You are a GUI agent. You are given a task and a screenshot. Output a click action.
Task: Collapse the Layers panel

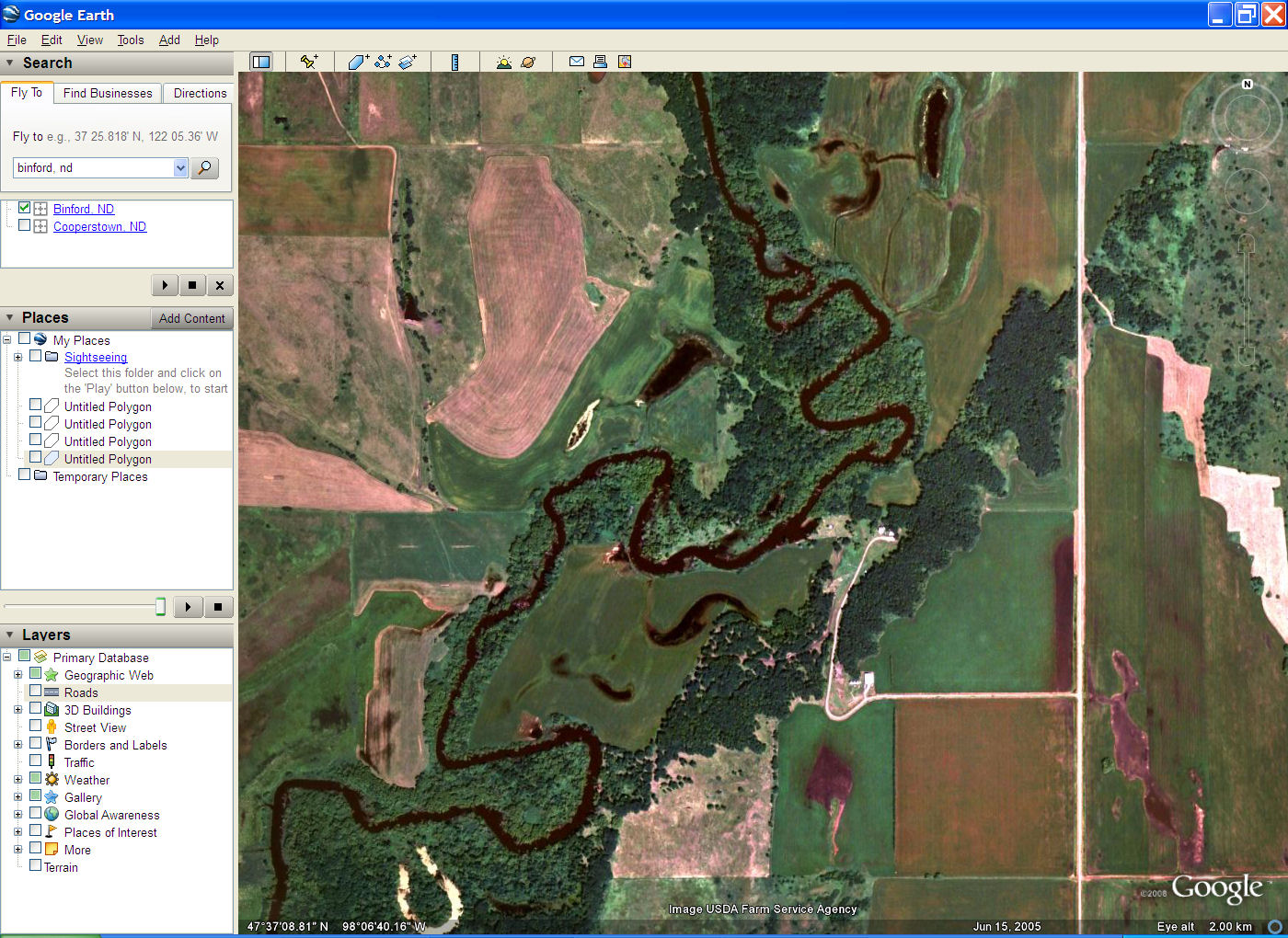10,635
